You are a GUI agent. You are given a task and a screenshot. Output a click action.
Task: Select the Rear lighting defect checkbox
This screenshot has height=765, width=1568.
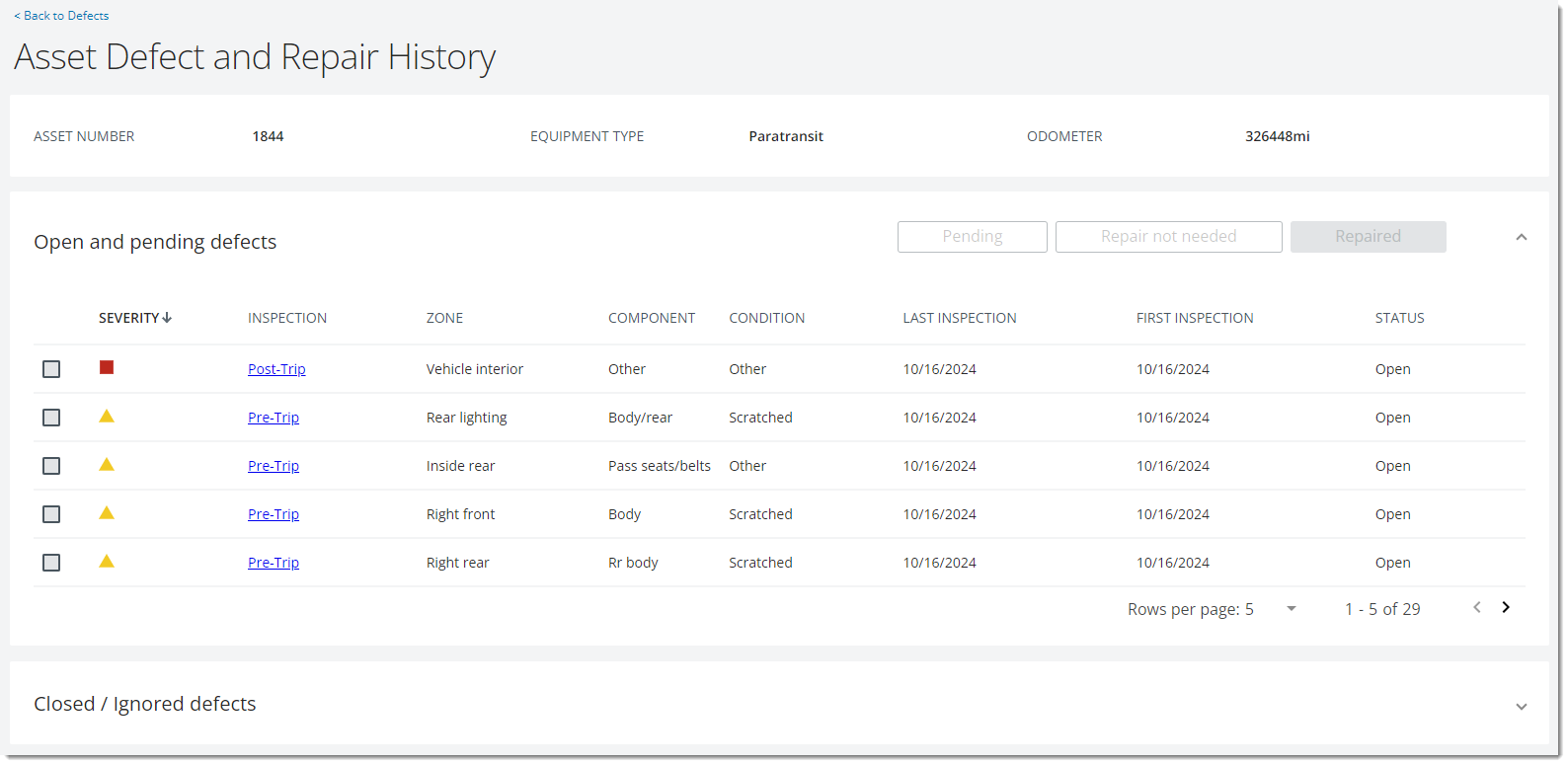pos(51,418)
